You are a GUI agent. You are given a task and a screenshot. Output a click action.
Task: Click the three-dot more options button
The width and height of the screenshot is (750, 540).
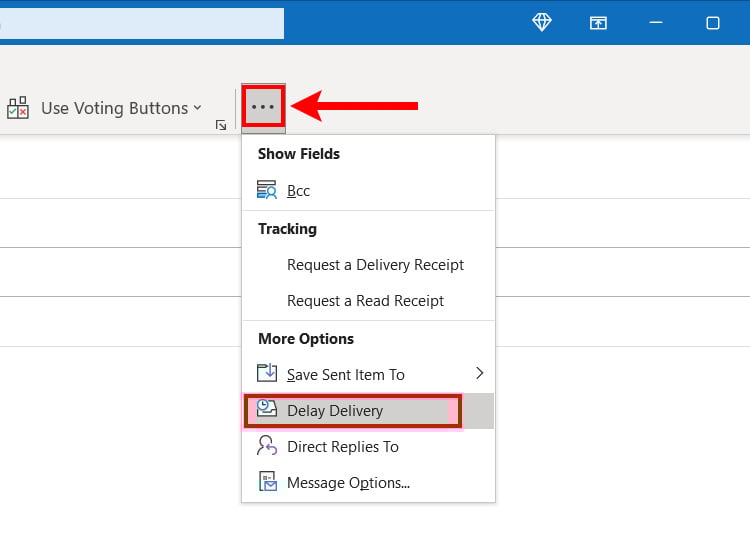point(263,107)
